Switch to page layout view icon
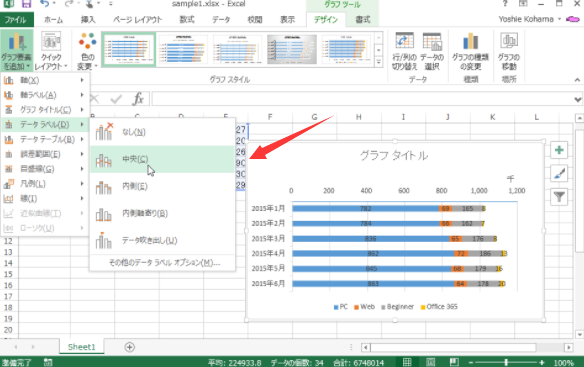The height and width of the screenshot is (367, 584). tap(430, 362)
